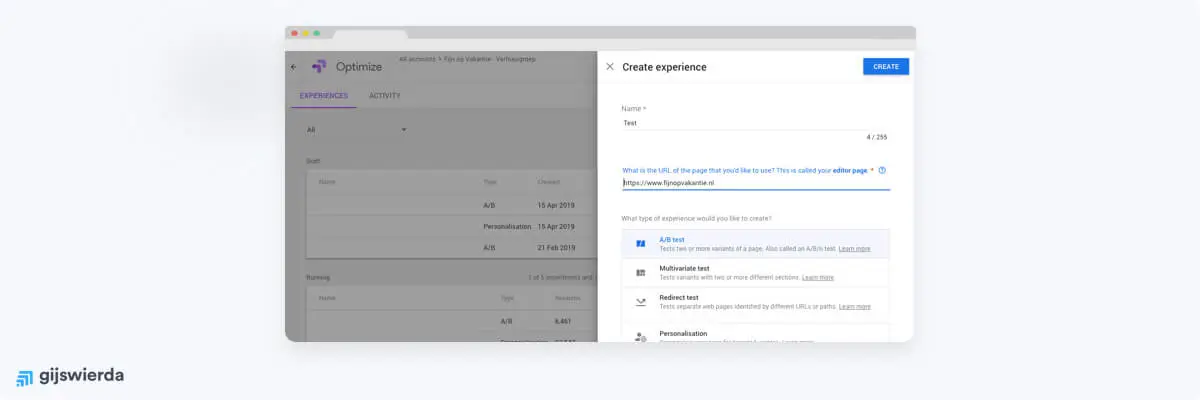
Task: Click the editor page URL field
Action: (x=755, y=183)
